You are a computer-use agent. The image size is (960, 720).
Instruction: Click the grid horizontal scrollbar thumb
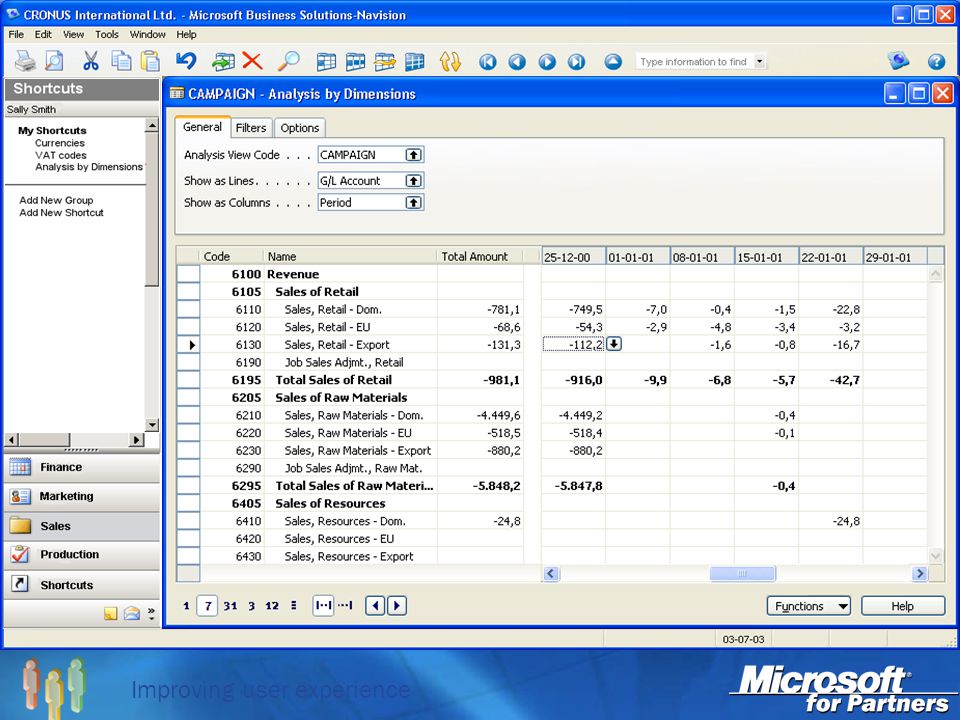(x=743, y=574)
